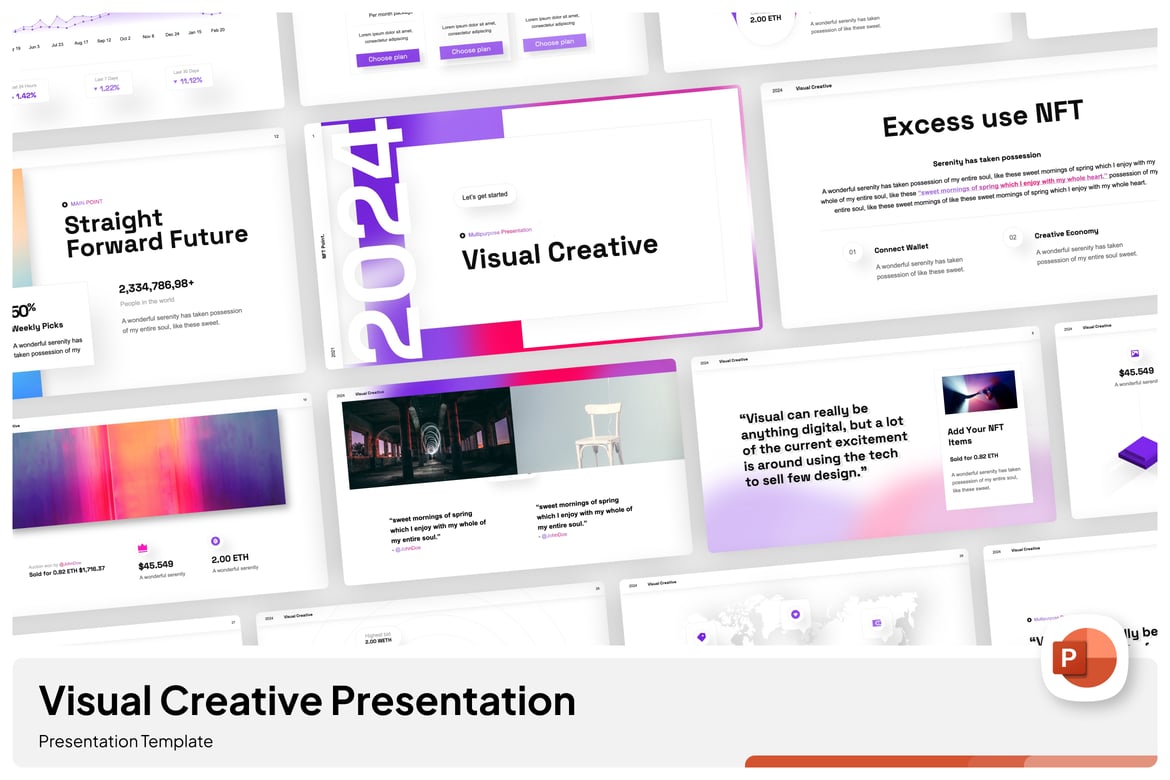This screenshot has height=780, width=1170.
Task: Click the 02 step circle next to Creative Economy
Action: (1013, 238)
